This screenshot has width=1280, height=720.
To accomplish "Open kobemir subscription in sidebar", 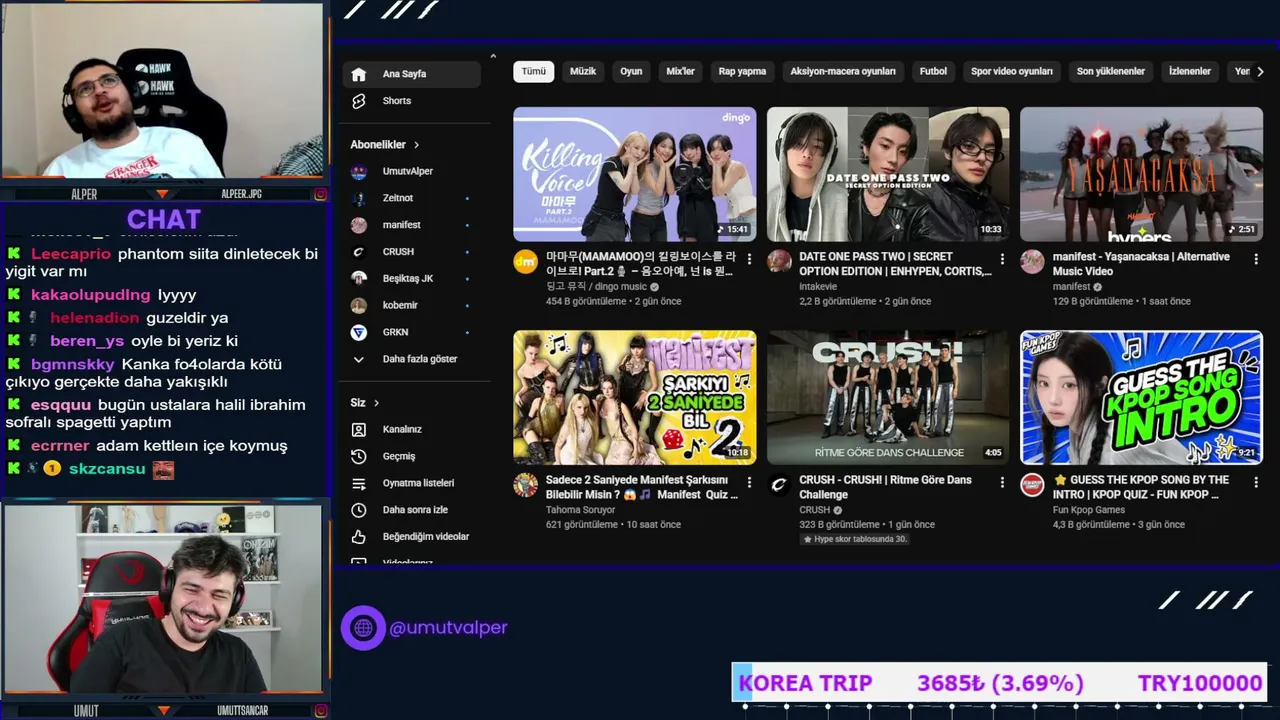I will 411,305.
